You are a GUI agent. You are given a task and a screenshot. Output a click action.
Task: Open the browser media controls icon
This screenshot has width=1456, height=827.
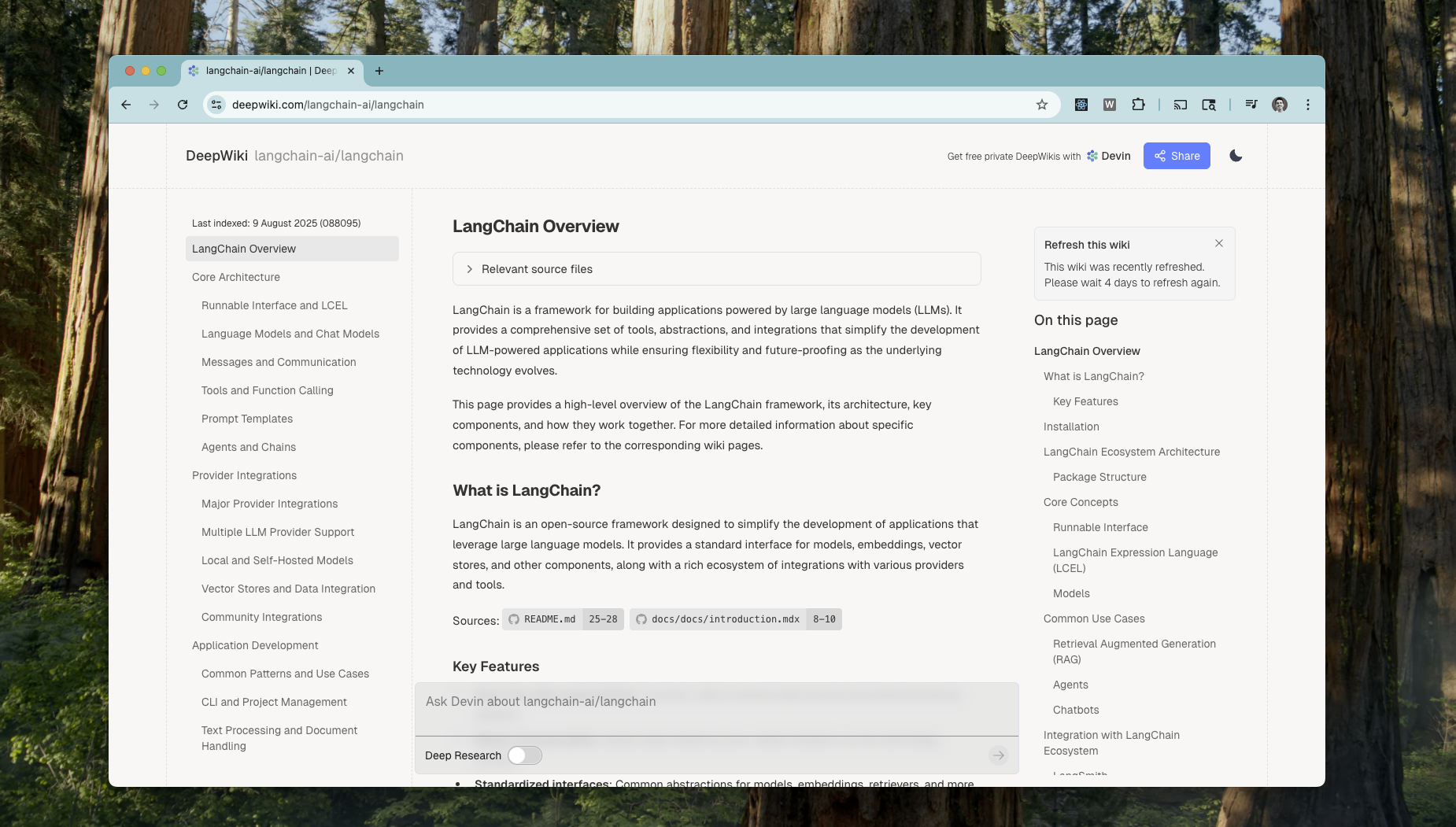click(x=1251, y=104)
